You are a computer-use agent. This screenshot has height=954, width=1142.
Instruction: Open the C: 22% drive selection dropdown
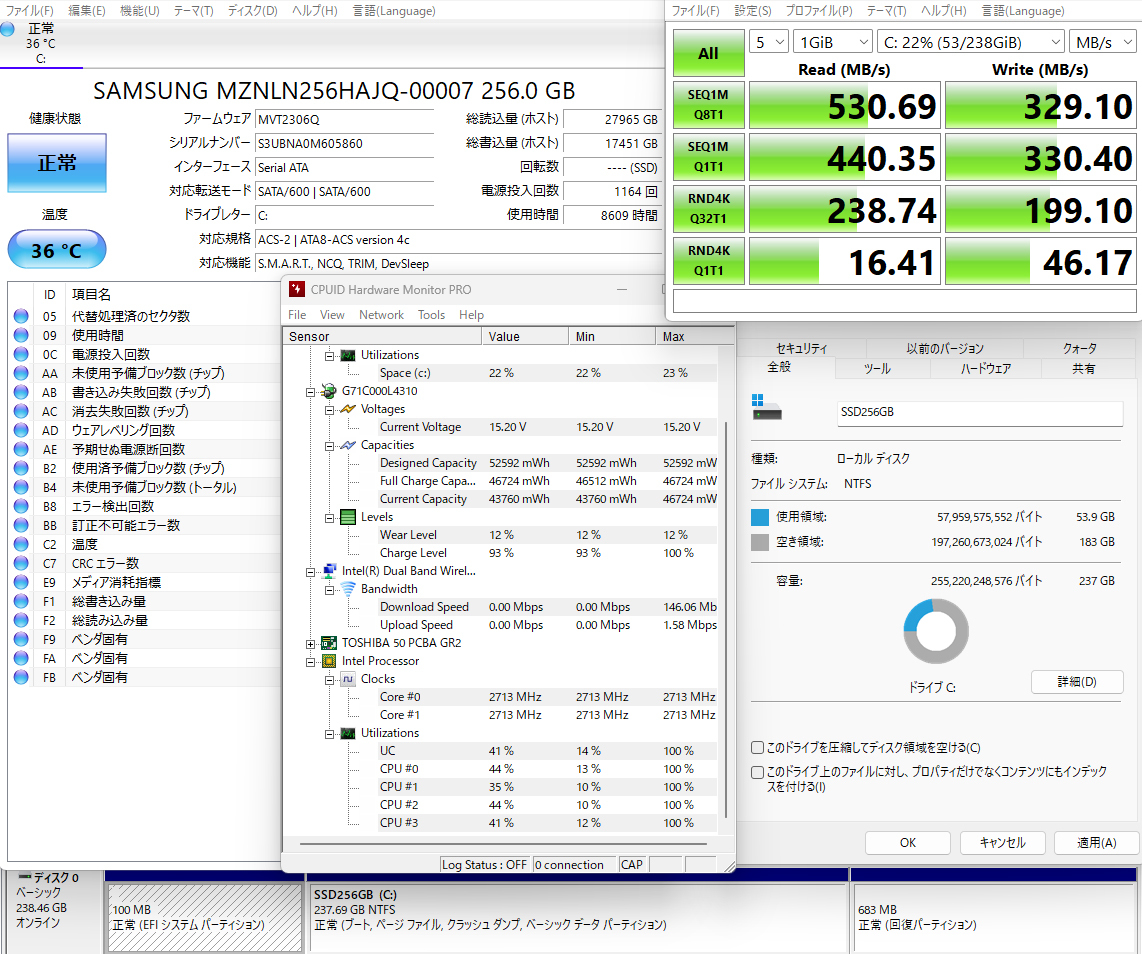(971, 42)
